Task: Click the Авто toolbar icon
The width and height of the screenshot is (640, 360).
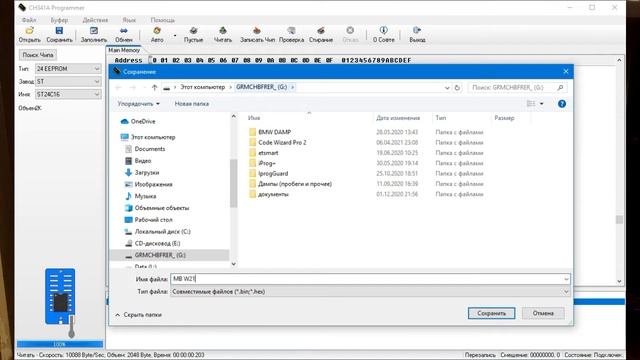Action: (x=157, y=35)
